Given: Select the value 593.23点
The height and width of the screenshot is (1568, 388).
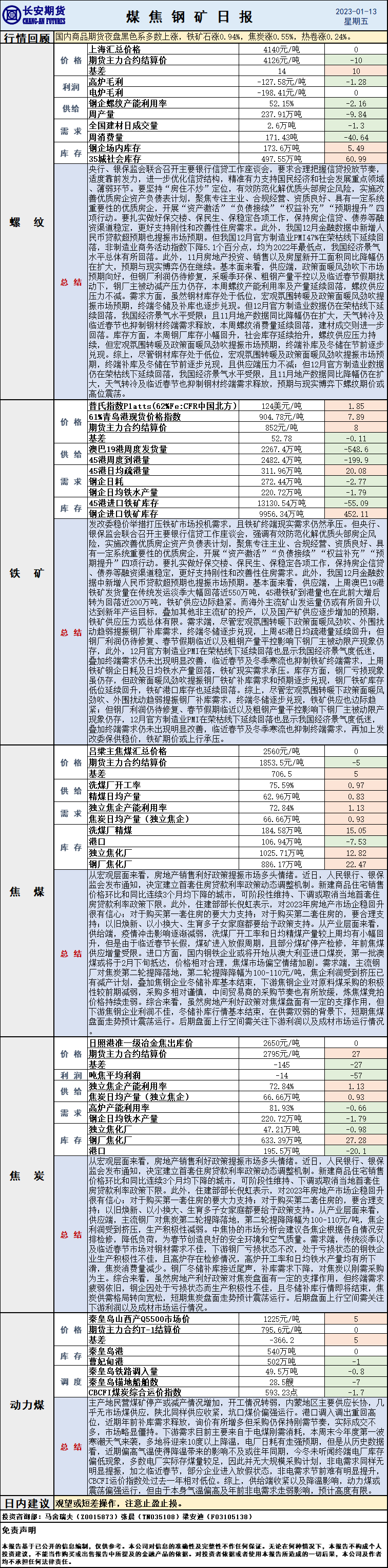Looking at the screenshot, I should pos(281,1392).
